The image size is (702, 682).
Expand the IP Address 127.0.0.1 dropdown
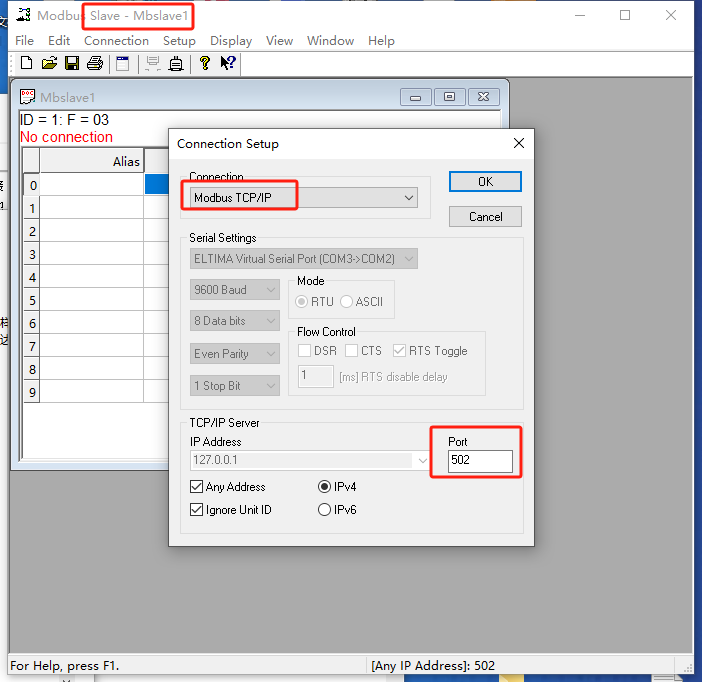pyautogui.click(x=422, y=460)
